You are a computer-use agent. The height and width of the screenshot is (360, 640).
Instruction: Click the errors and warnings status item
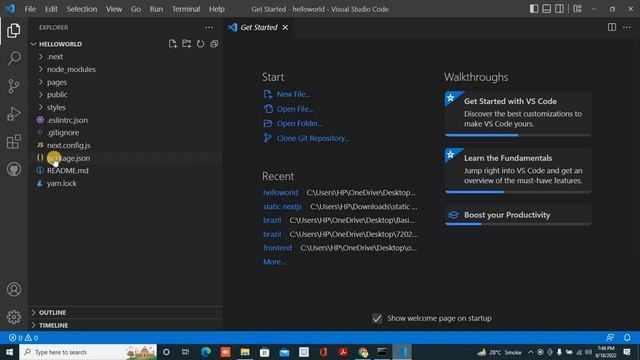[24, 338]
